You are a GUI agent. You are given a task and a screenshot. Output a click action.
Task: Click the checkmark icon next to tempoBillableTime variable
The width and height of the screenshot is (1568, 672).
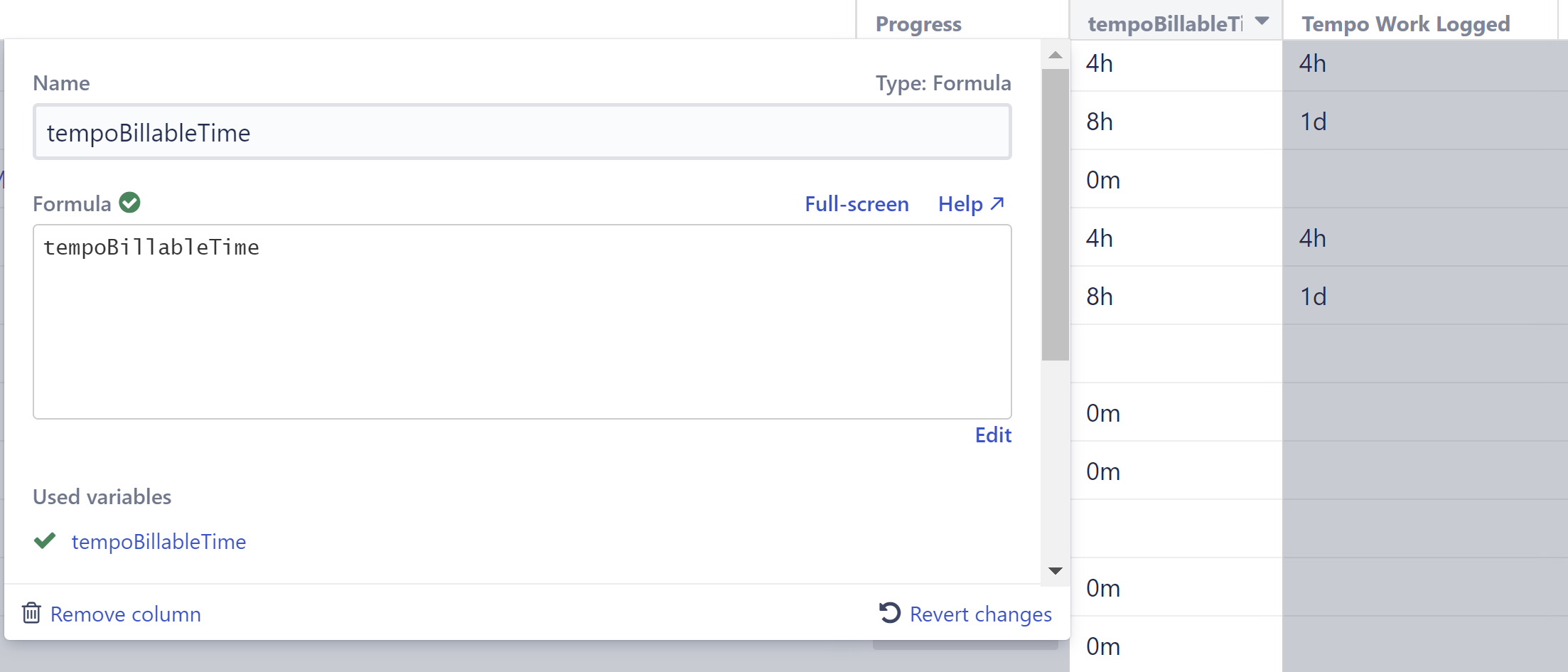click(45, 541)
